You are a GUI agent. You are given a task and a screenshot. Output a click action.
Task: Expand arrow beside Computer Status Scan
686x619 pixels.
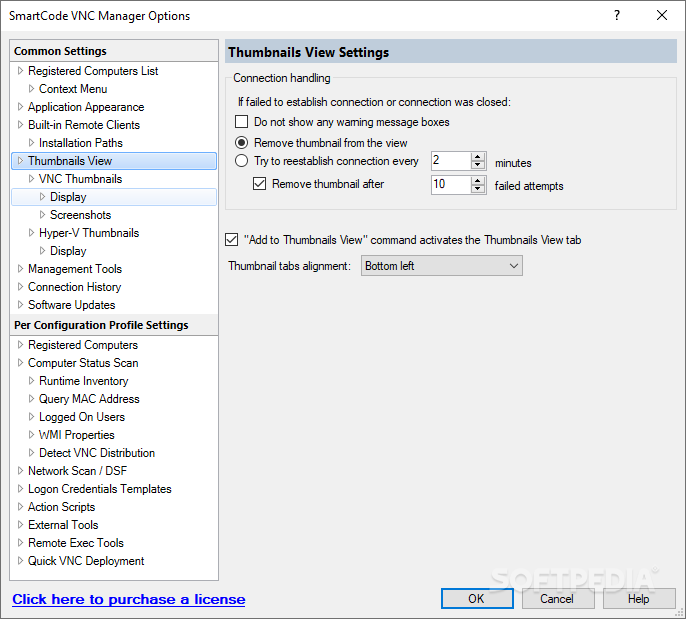pyautogui.click(x=20, y=362)
